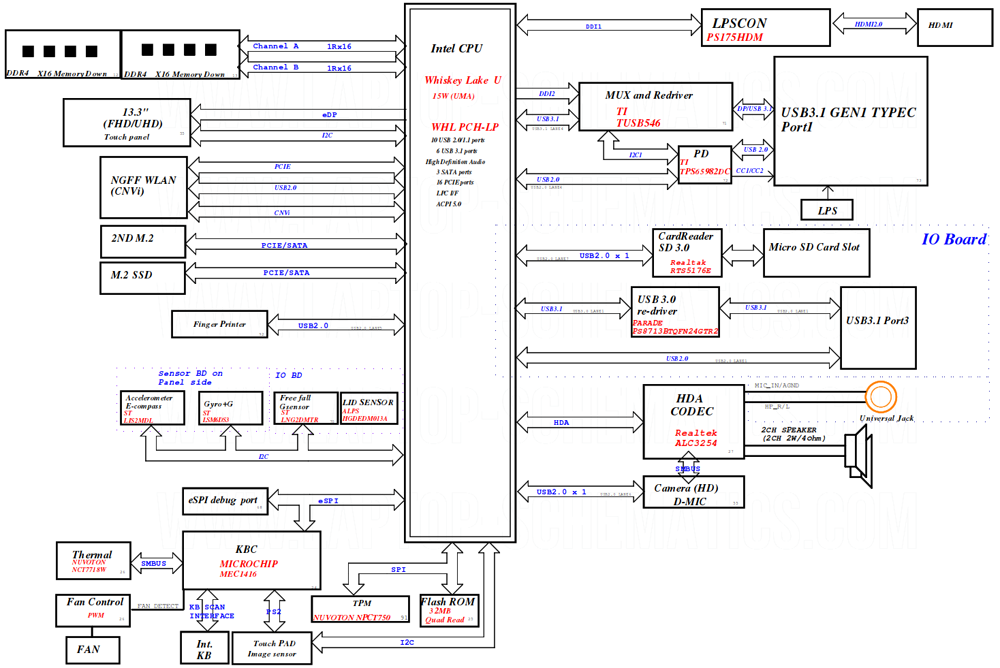Viewport: 1000px width, 668px height.
Task: Click the orange Universal Jack circle
Action: click(881, 397)
